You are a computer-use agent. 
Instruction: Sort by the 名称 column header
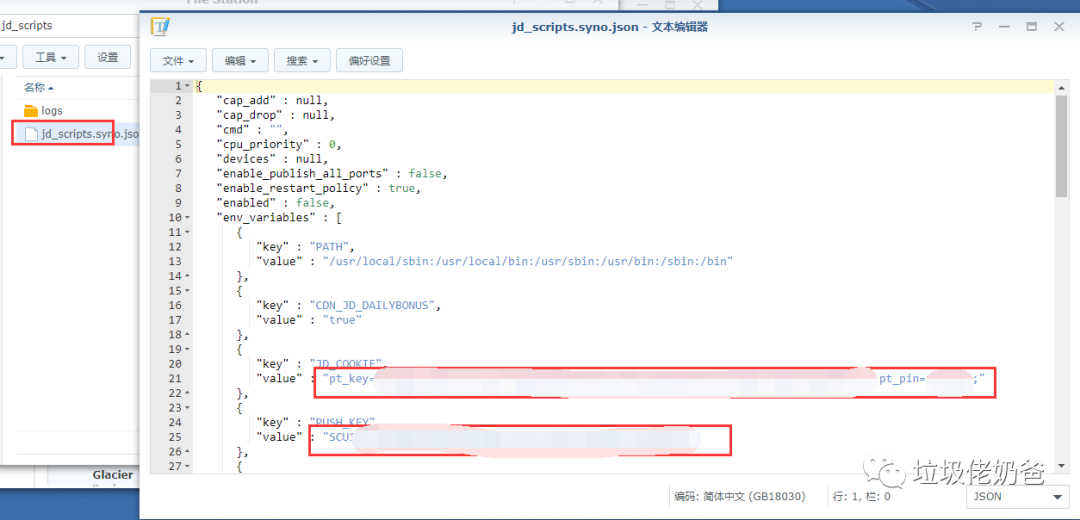(38, 87)
